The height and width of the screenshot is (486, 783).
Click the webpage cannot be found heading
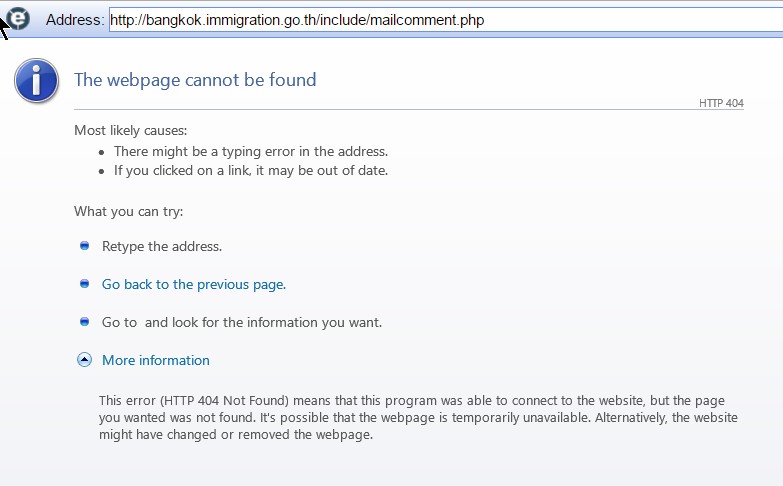(195, 80)
